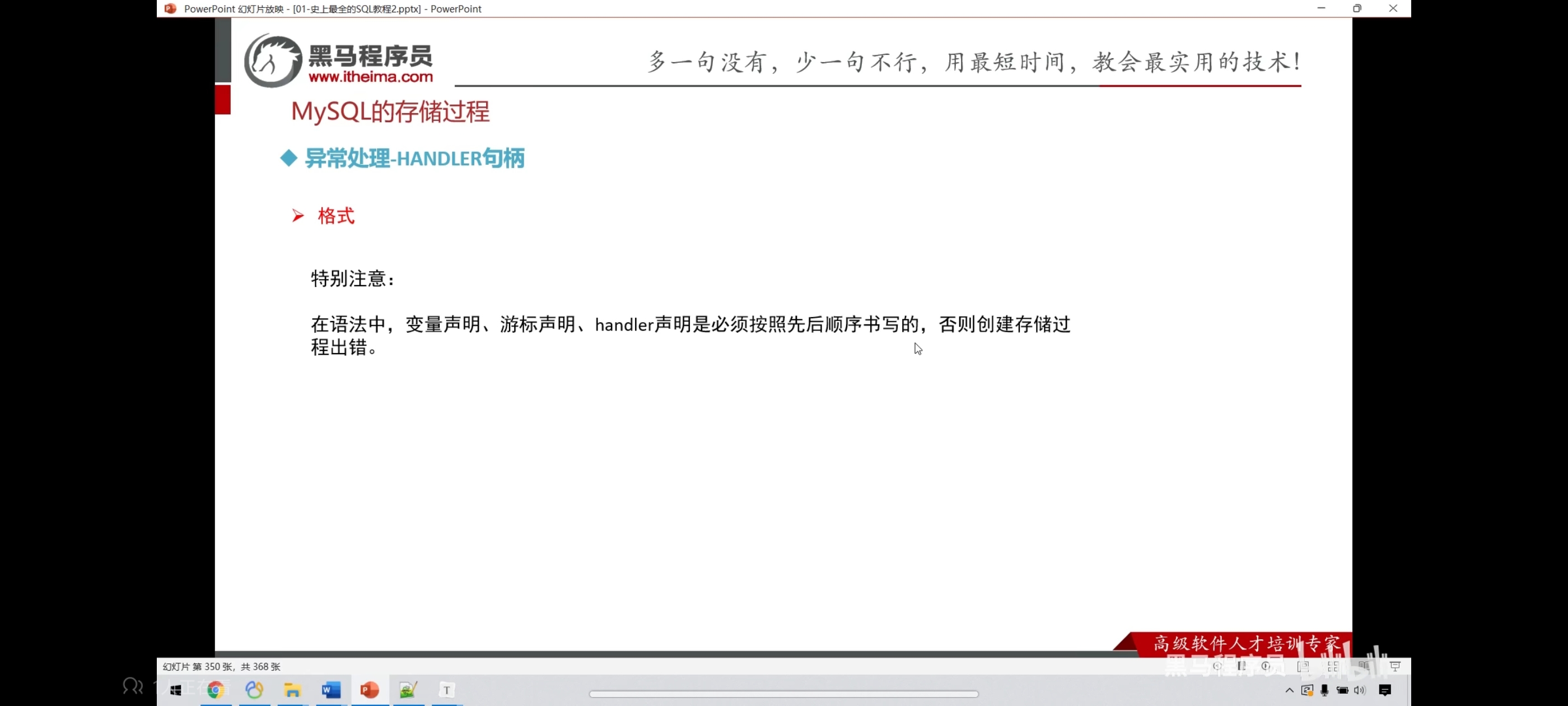This screenshot has height=706, width=1568.
Task: Open Typora from the taskbar
Action: [x=446, y=690]
